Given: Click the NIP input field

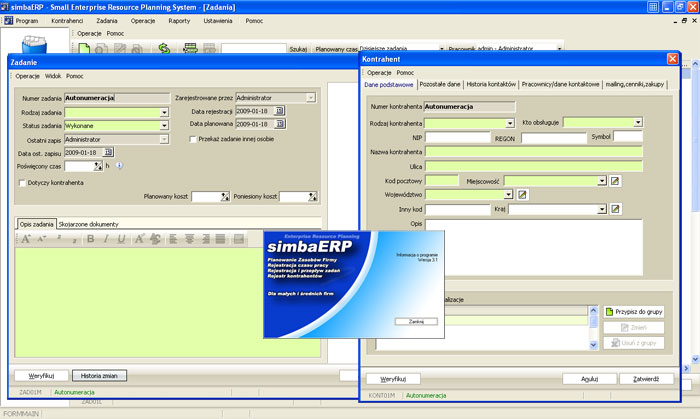Looking at the screenshot, I should (x=458, y=137).
